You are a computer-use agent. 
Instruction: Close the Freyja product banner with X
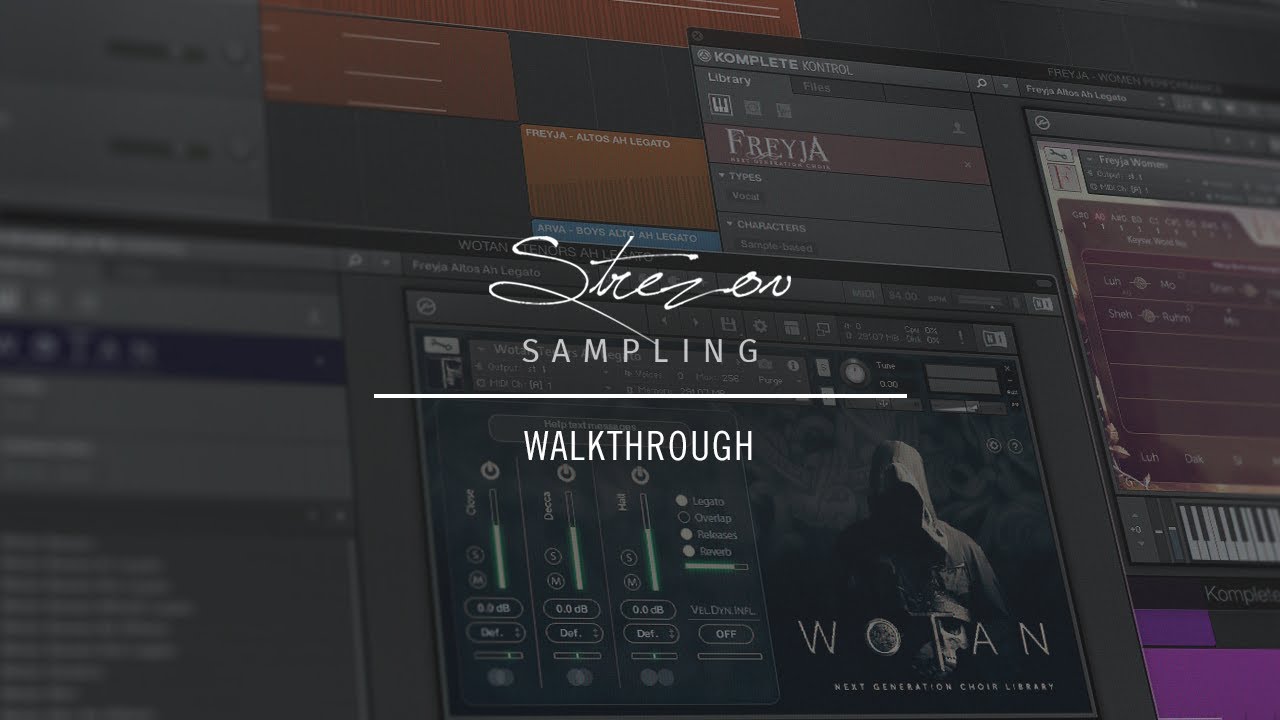[967, 164]
